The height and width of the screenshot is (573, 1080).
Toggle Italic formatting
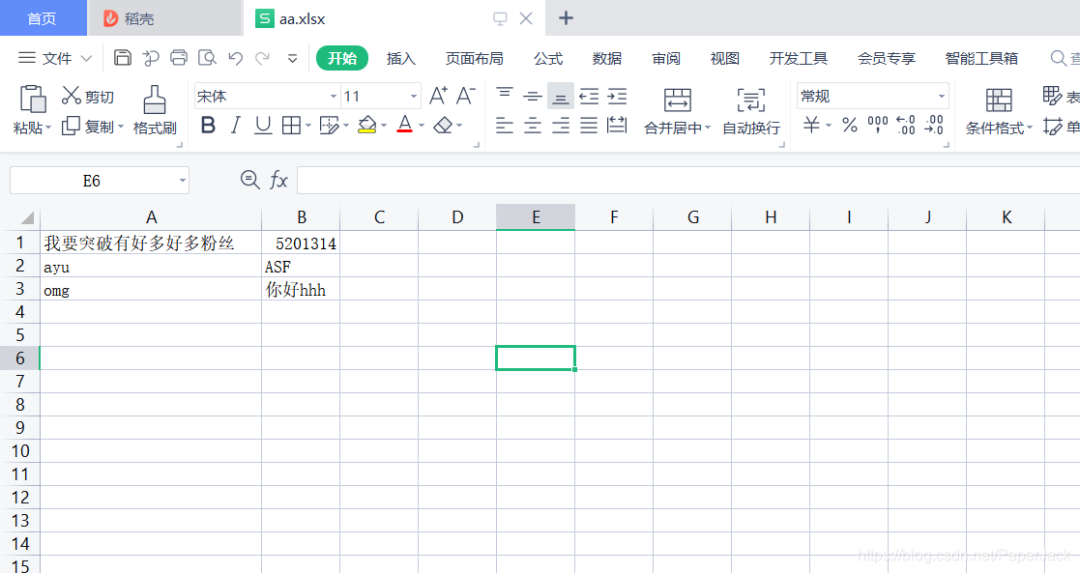point(236,125)
